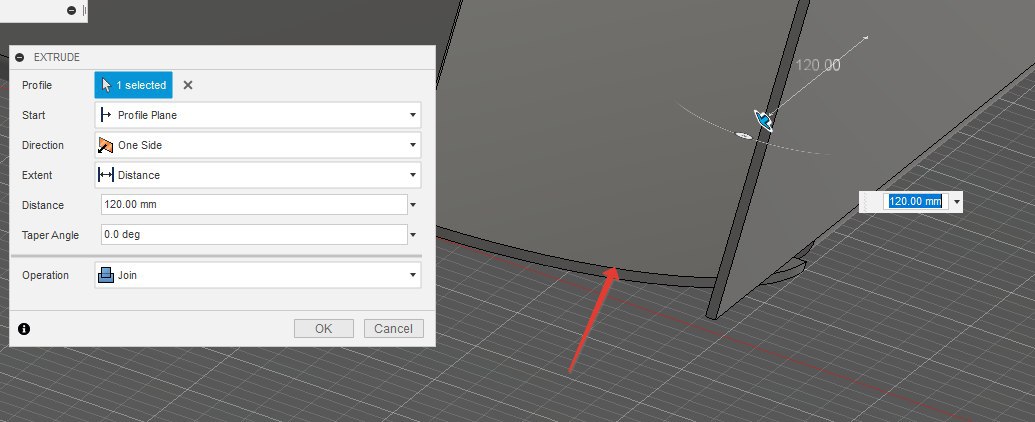Open the Start dropdown showing Profile Plane
This screenshot has height=422, width=1035.
pyautogui.click(x=258, y=115)
